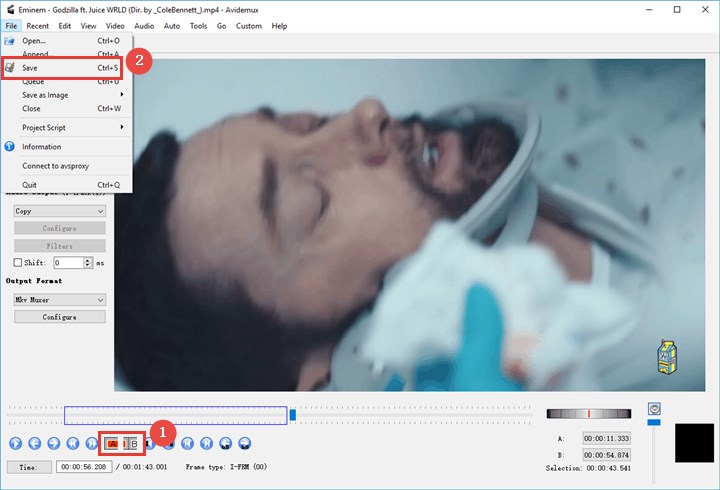
Task: Open the Audio menu
Action: tap(144, 26)
